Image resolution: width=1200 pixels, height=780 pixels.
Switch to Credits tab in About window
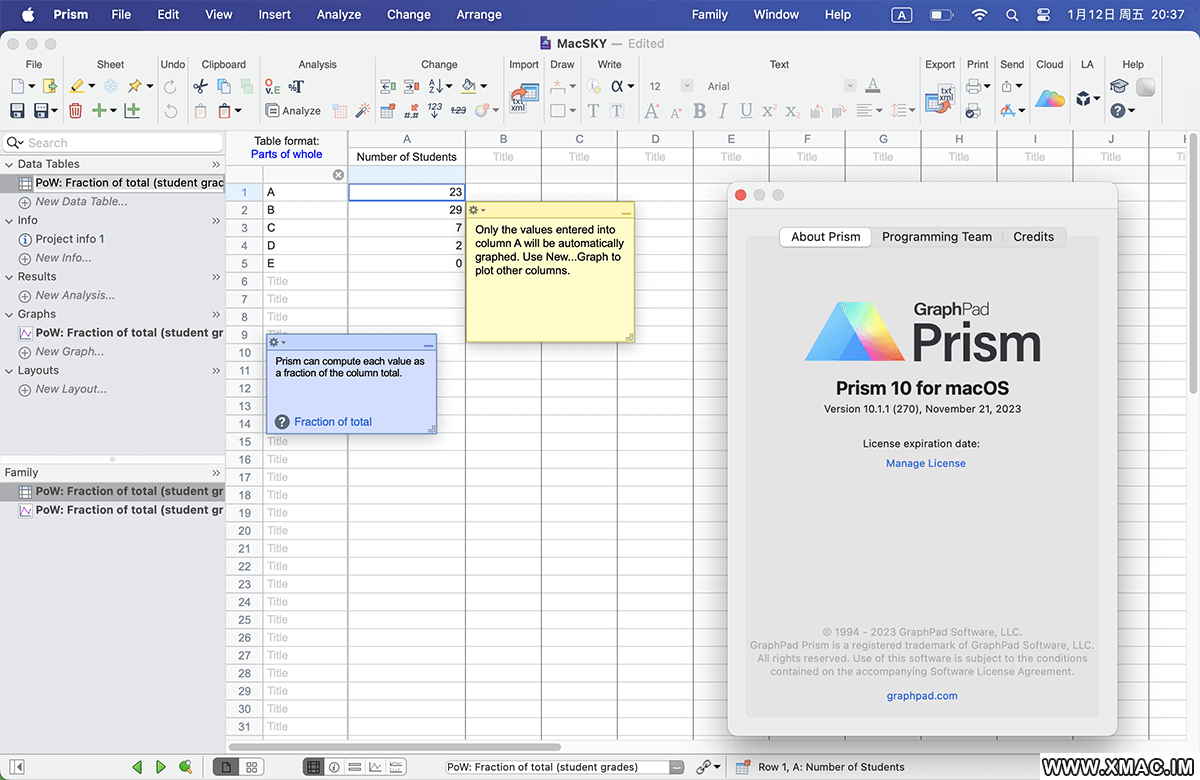click(1033, 237)
